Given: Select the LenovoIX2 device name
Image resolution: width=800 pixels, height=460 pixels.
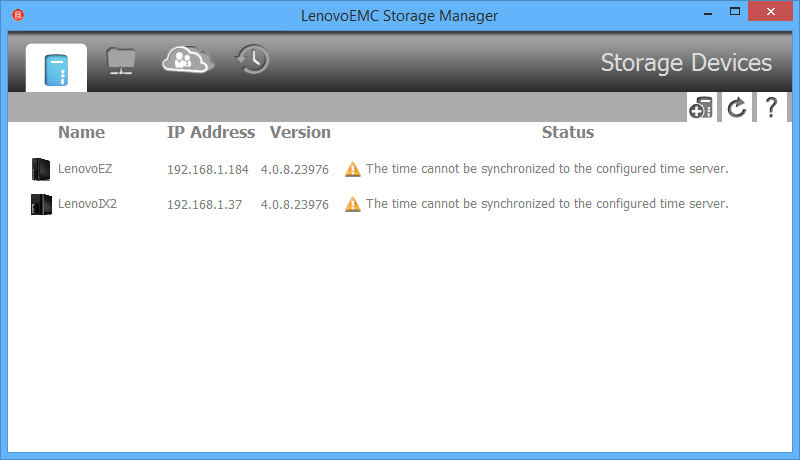Looking at the screenshot, I should (87, 204).
